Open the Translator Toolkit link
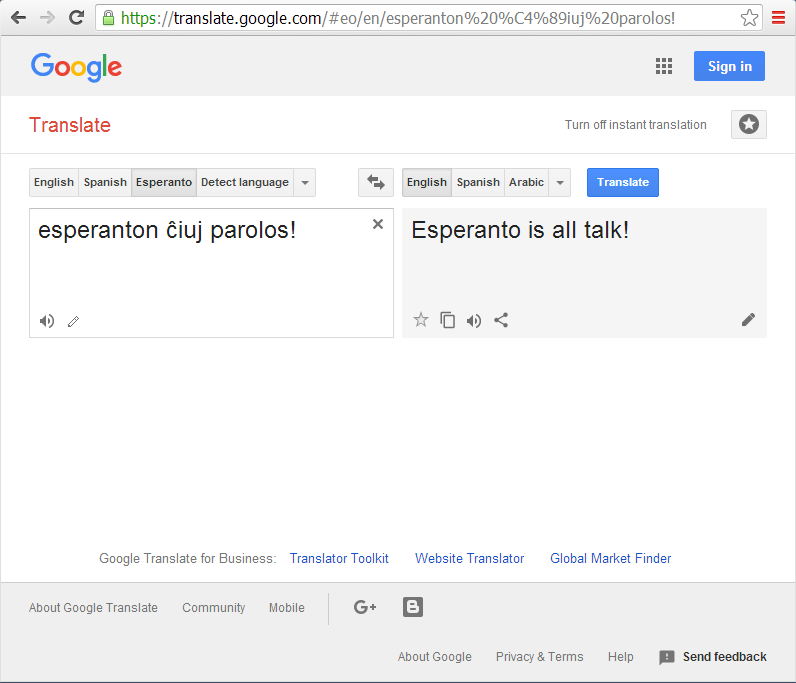The image size is (796, 683). pos(339,558)
